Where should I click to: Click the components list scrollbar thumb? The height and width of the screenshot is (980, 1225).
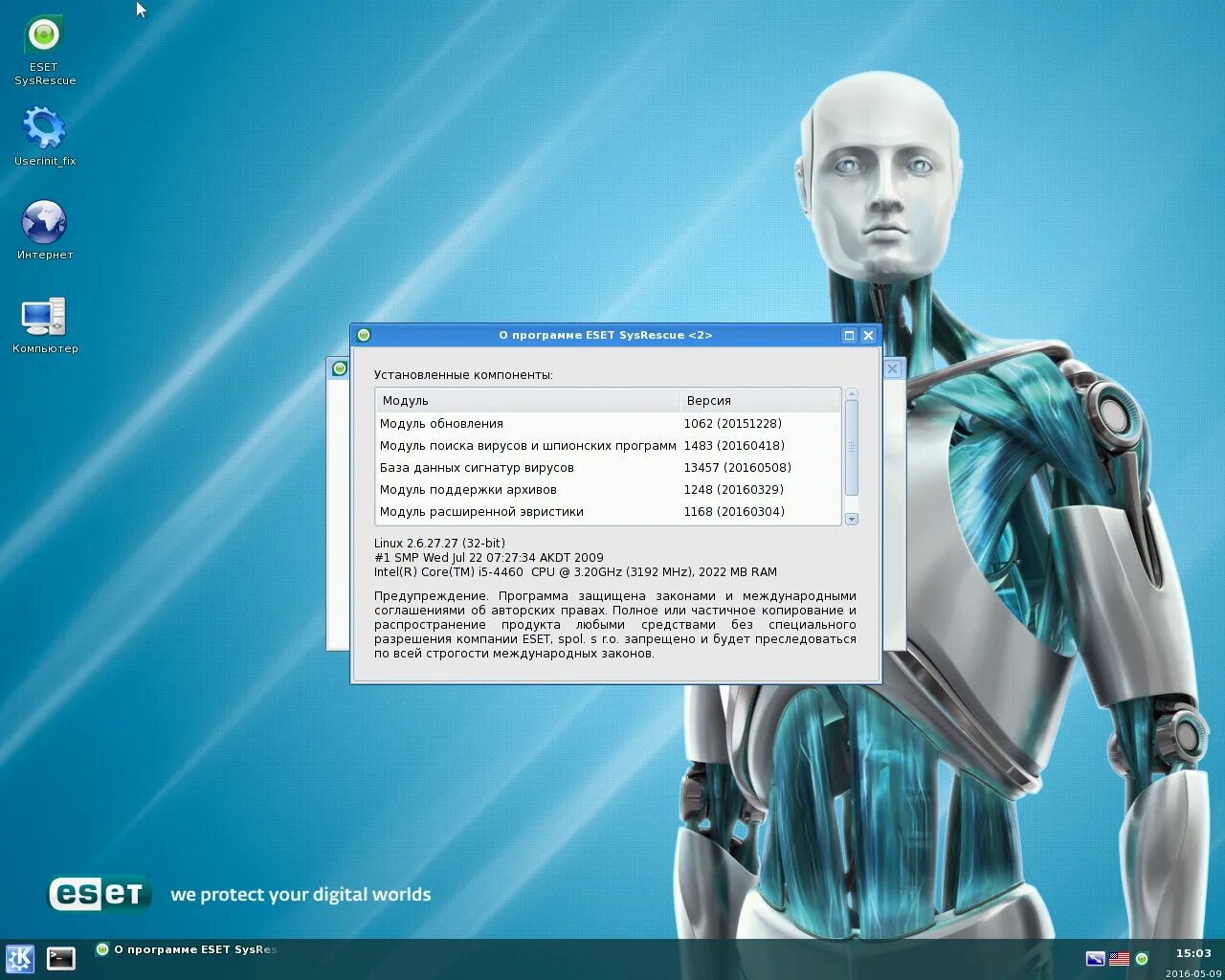852,448
